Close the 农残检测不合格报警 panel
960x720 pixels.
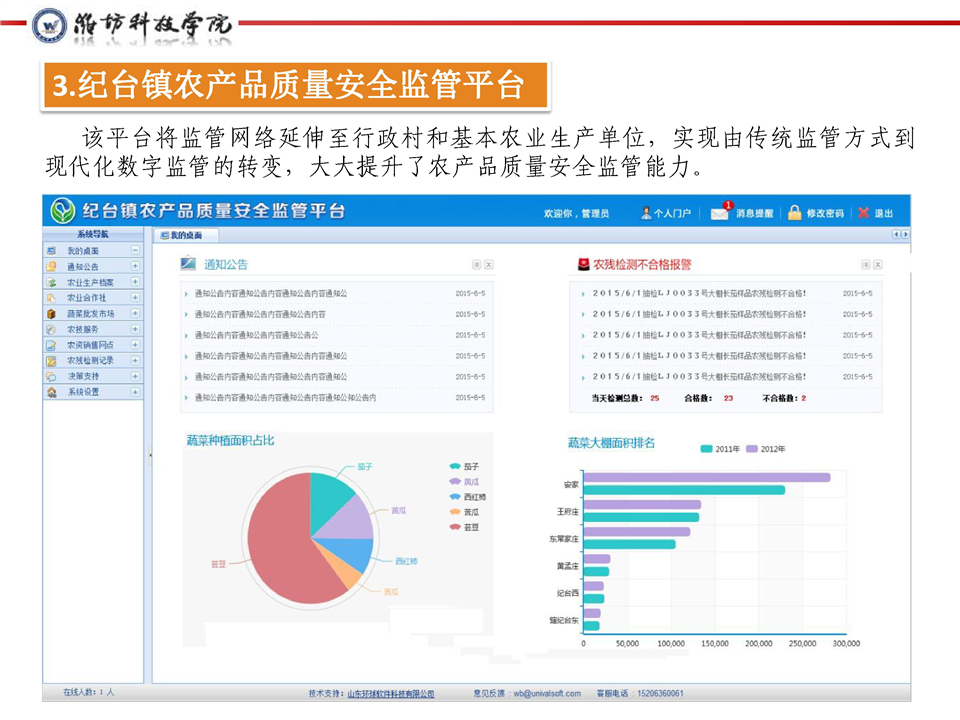(877, 265)
